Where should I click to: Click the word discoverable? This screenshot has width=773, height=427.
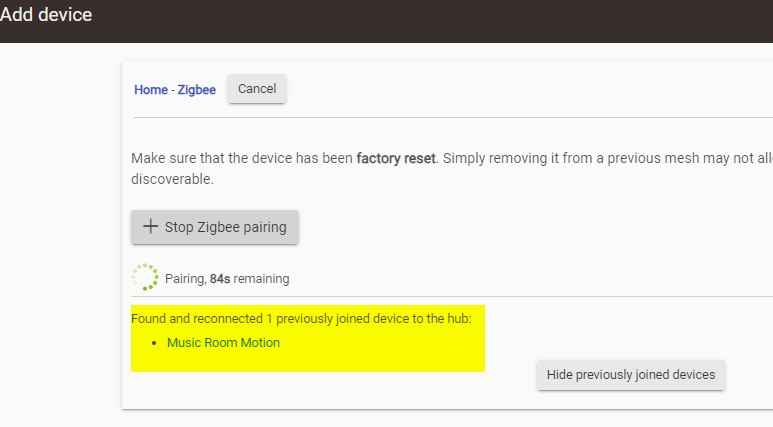click(172, 180)
